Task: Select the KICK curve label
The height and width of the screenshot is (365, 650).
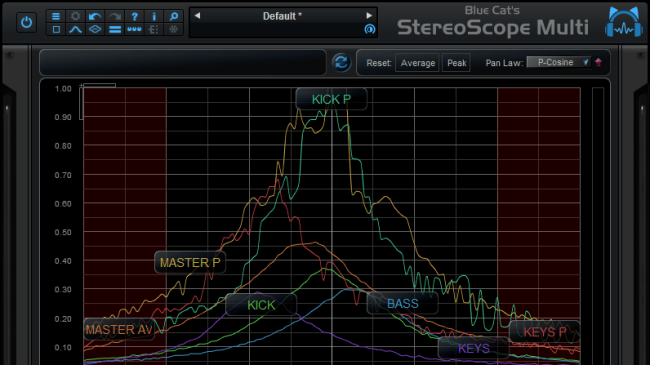Action: click(261, 305)
